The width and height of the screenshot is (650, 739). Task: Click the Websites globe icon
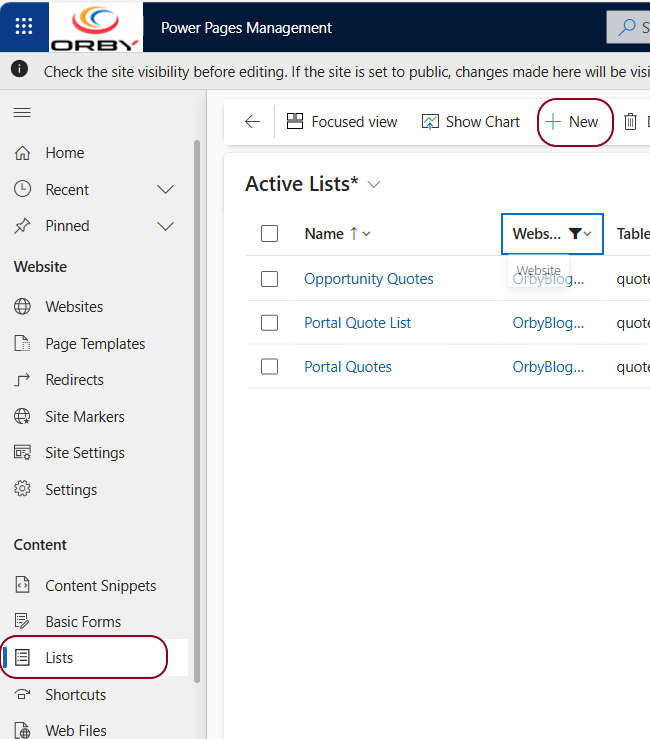click(x=22, y=306)
